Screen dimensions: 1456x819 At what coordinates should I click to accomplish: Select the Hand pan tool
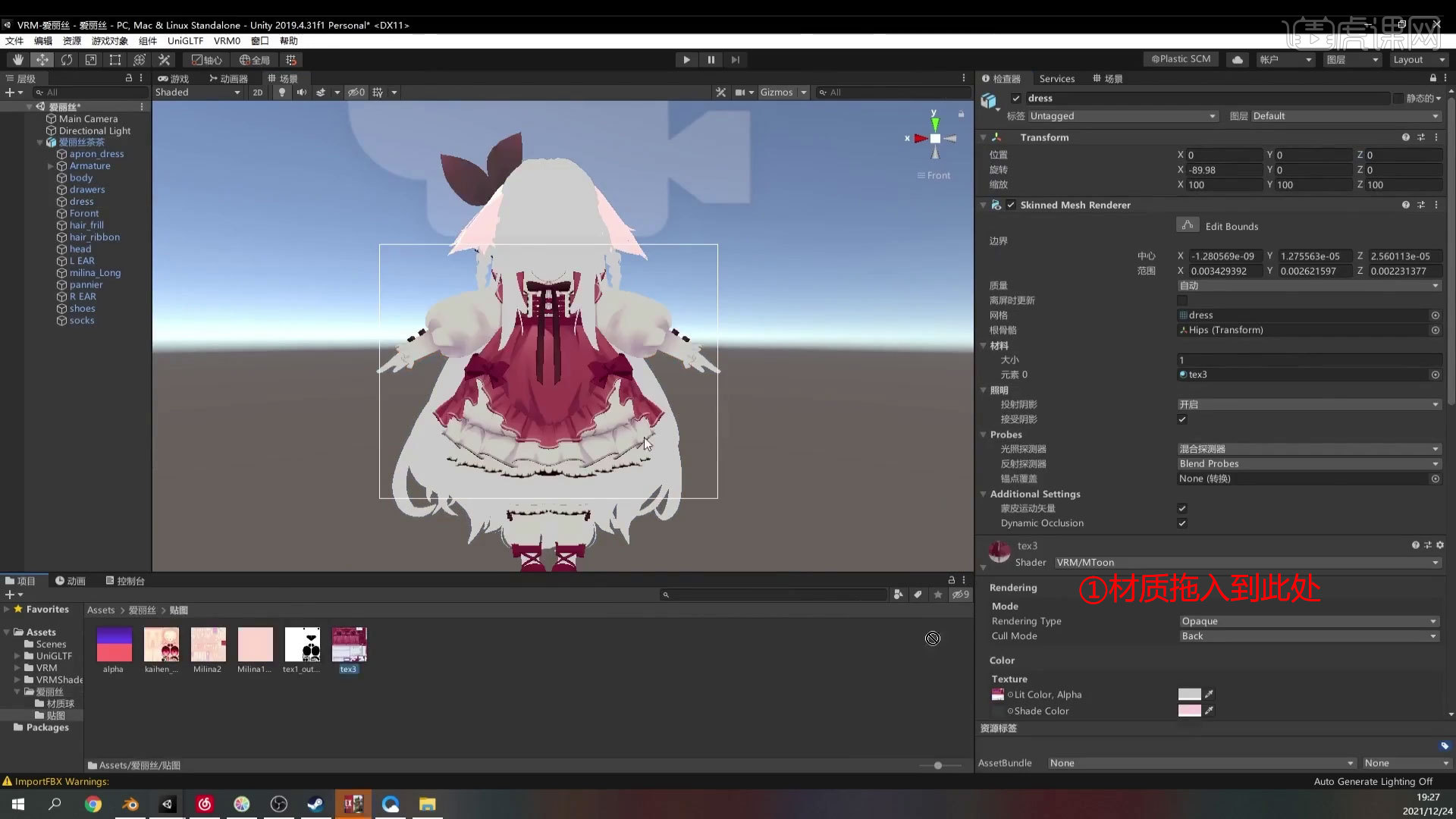(18, 59)
